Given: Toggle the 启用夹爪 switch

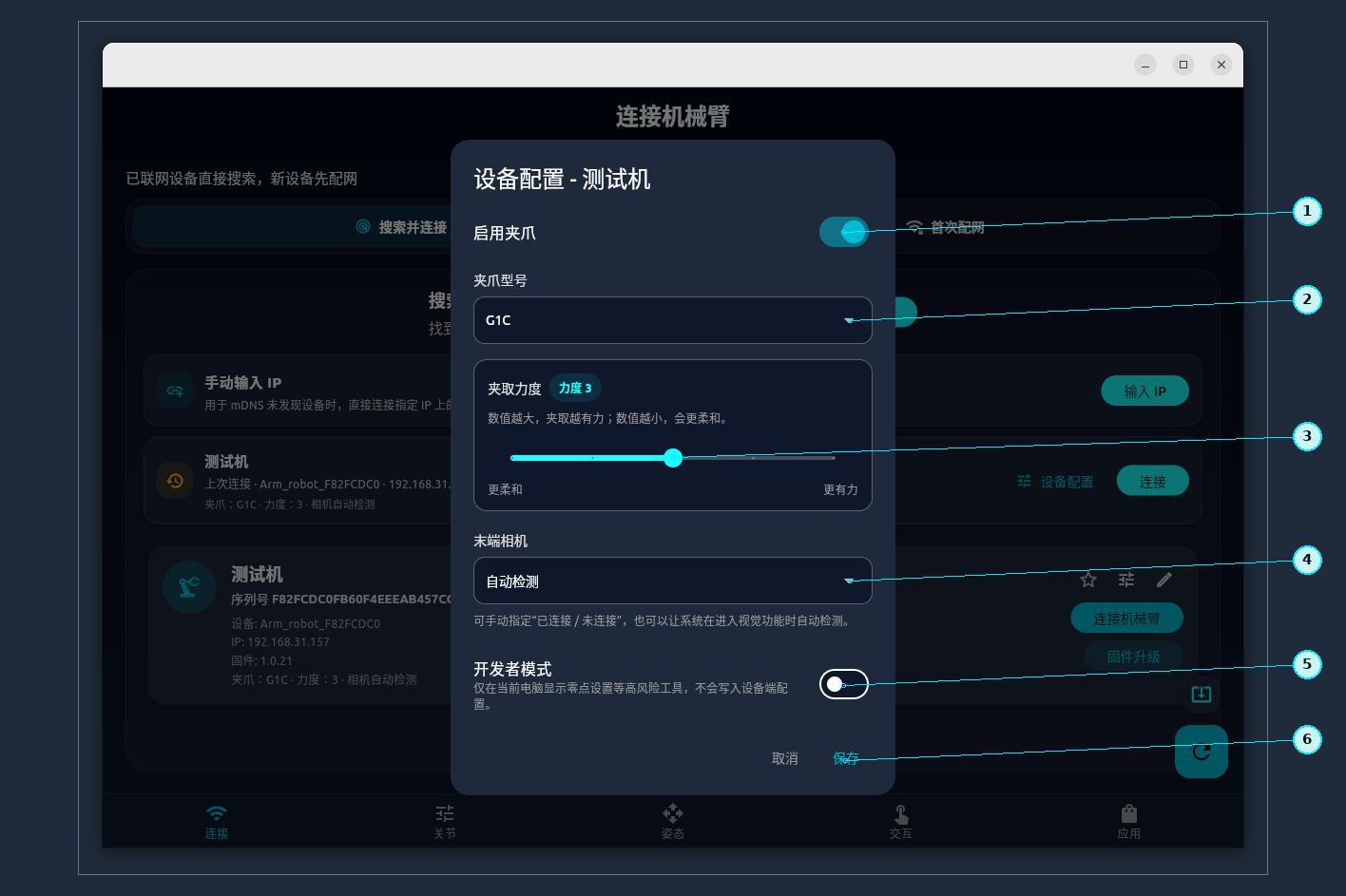Looking at the screenshot, I should pos(844,232).
